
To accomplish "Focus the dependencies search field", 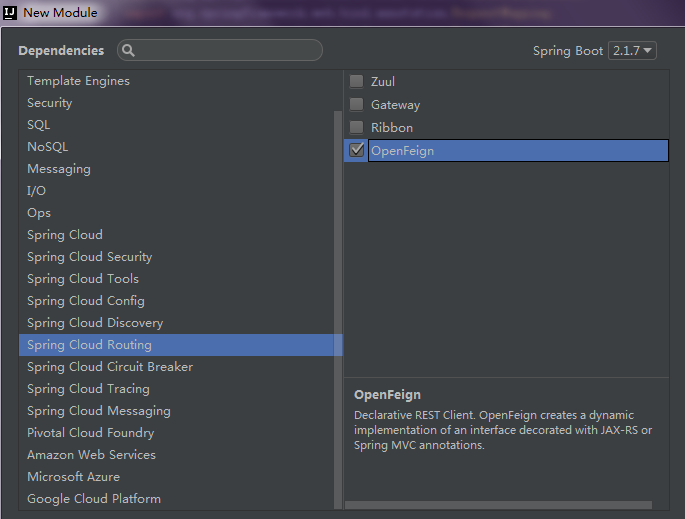I will [x=220, y=50].
